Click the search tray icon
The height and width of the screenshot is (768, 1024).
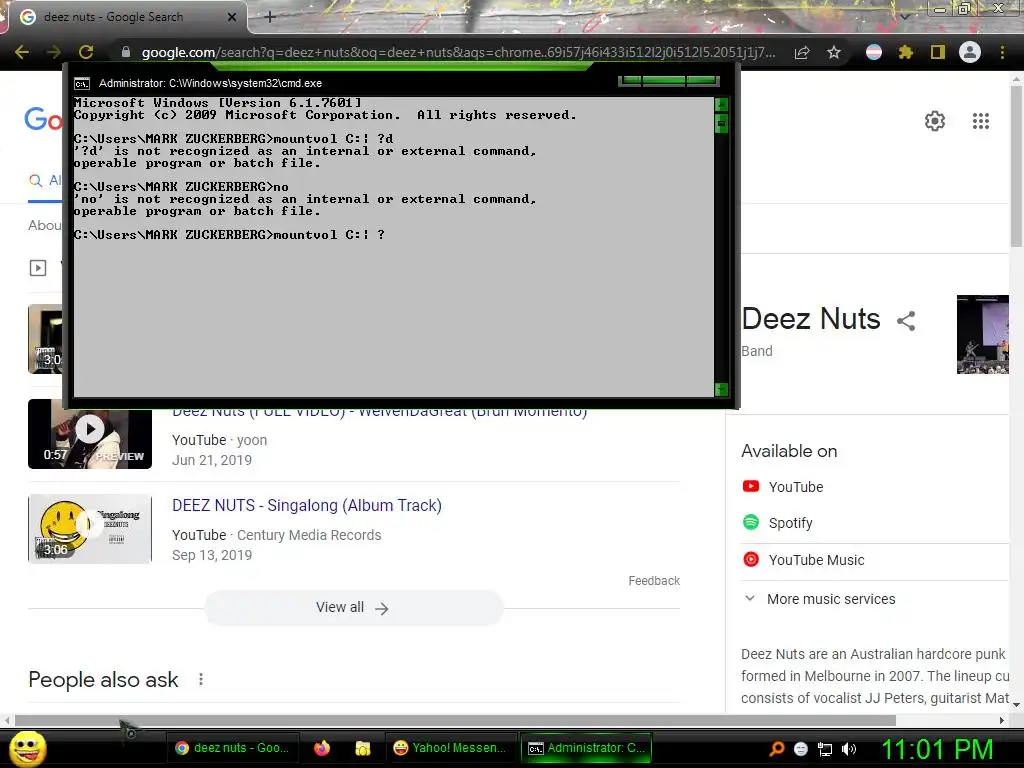click(x=776, y=749)
